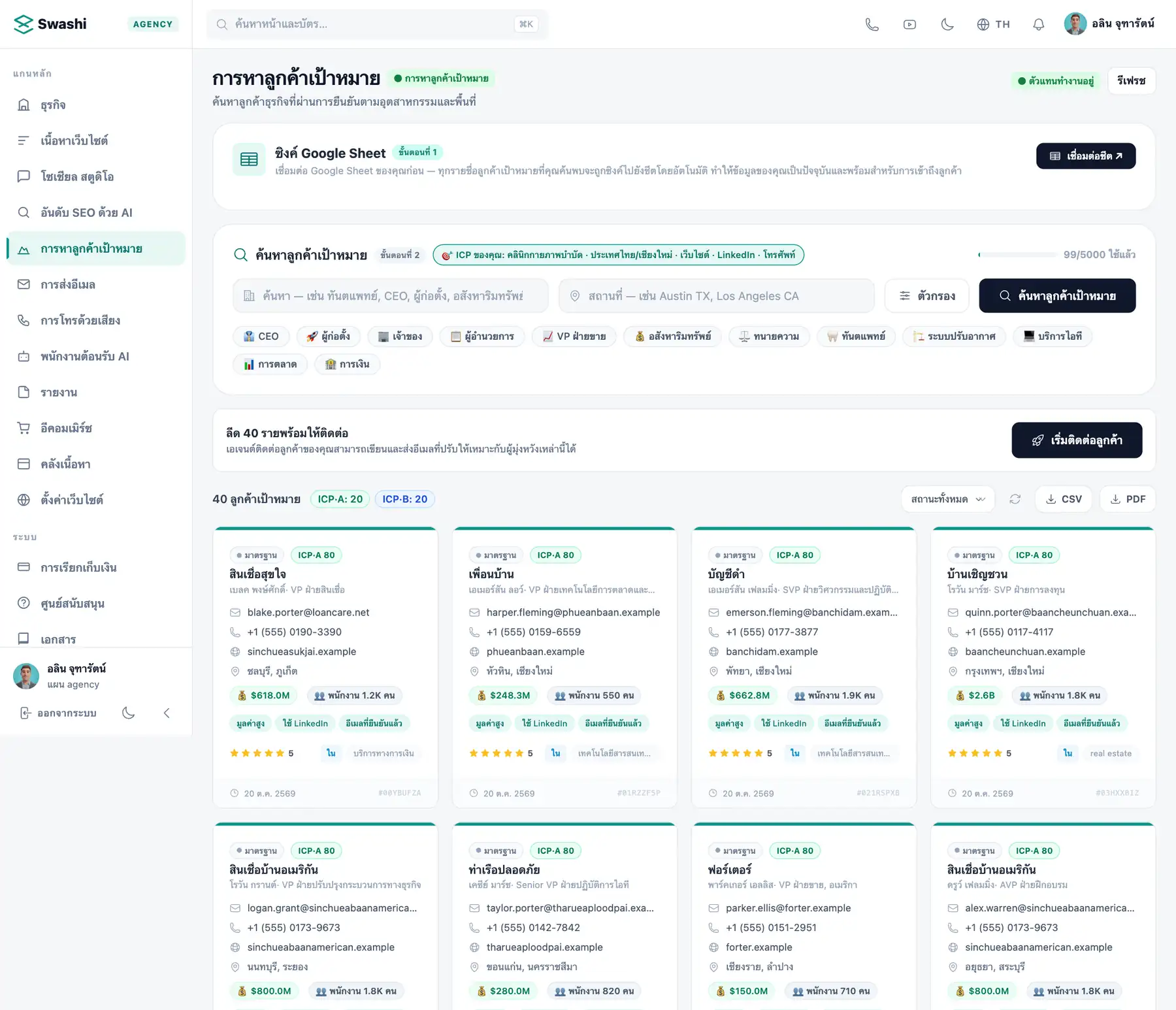
Task: Select the CEO quick filter chip
Action: (x=261, y=336)
